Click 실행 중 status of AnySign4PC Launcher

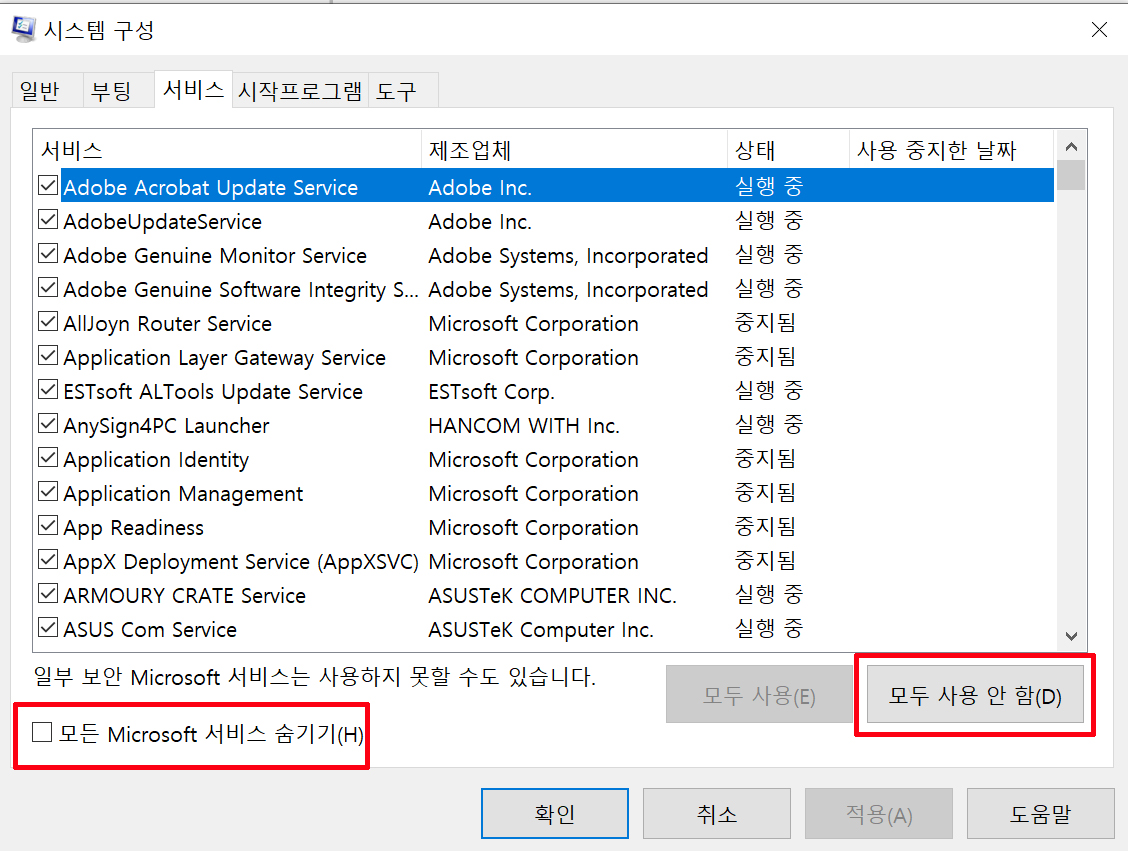coord(768,424)
